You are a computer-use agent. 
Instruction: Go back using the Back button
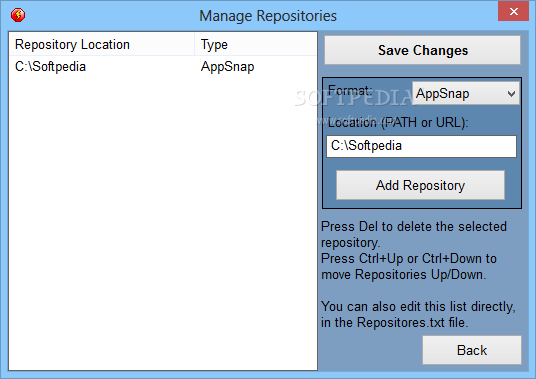(472, 350)
